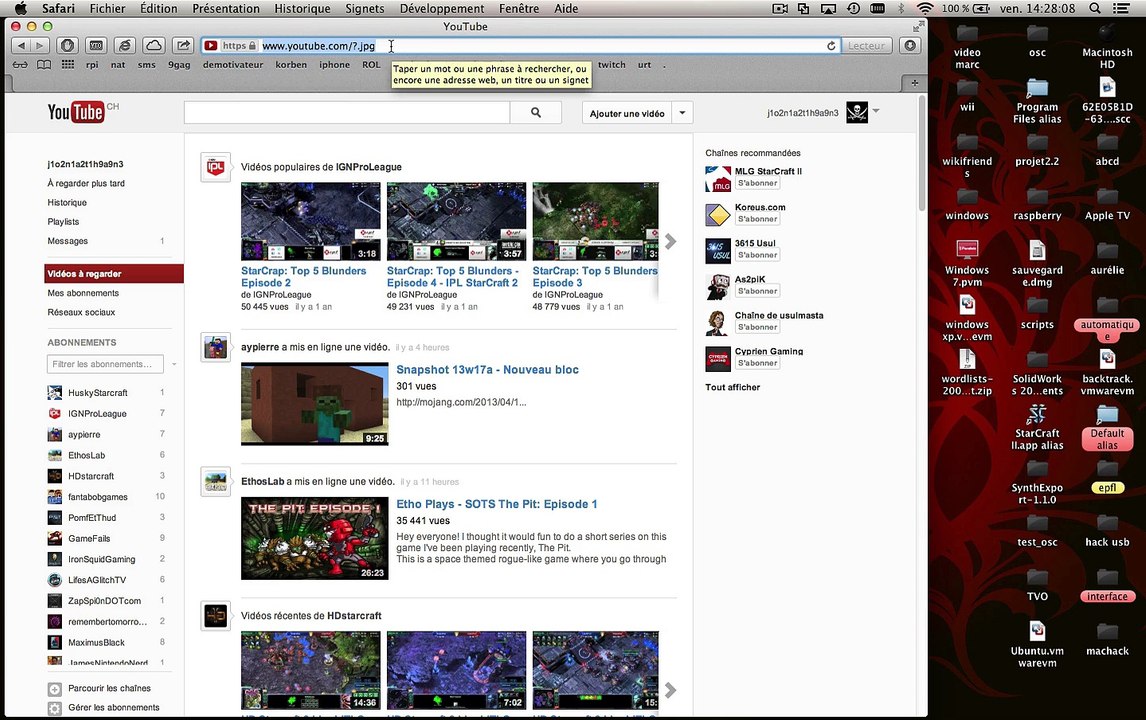
Task: Open the Développement menu
Action: pos(441,8)
